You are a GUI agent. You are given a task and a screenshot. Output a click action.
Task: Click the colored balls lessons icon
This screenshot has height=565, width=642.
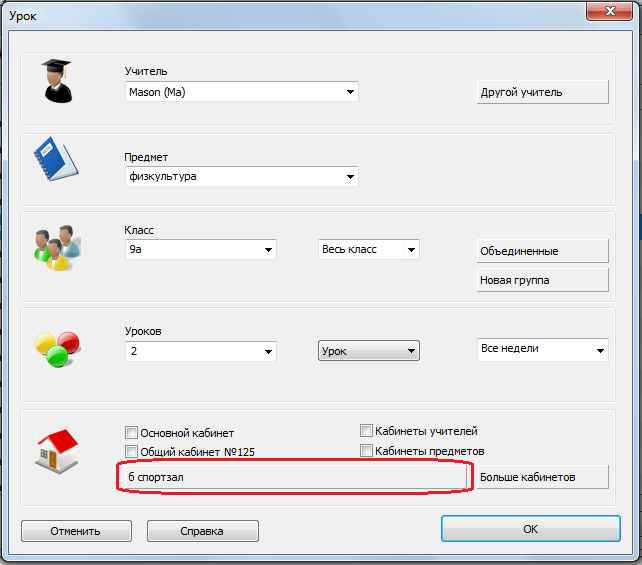tap(57, 347)
